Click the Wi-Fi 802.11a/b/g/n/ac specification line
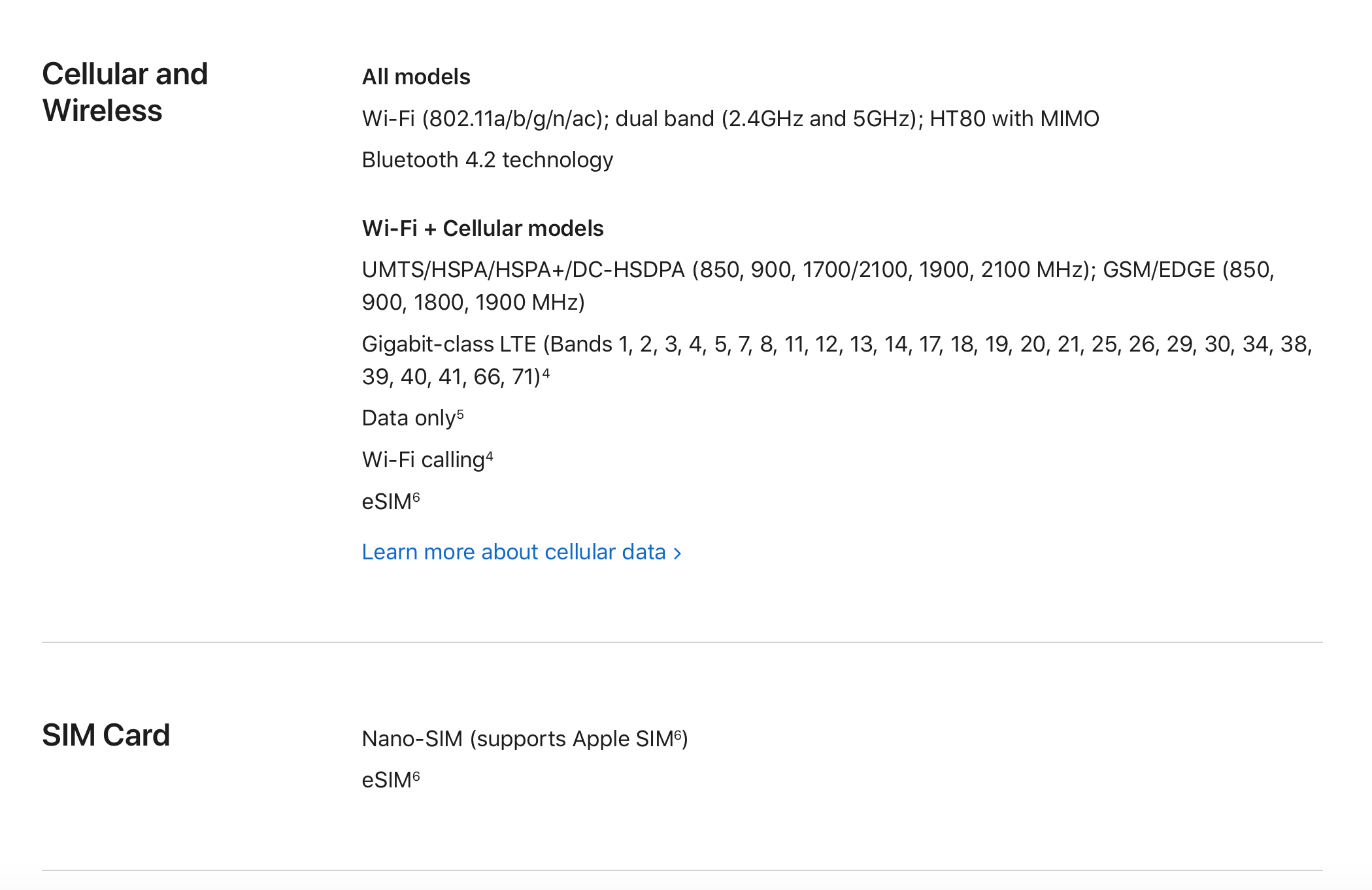 coord(730,119)
